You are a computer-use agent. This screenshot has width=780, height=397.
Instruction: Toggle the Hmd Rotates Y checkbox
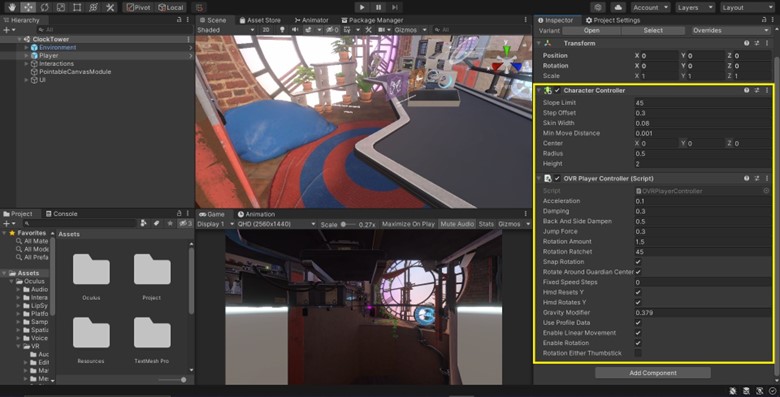pyautogui.click(x=638, y=302)
